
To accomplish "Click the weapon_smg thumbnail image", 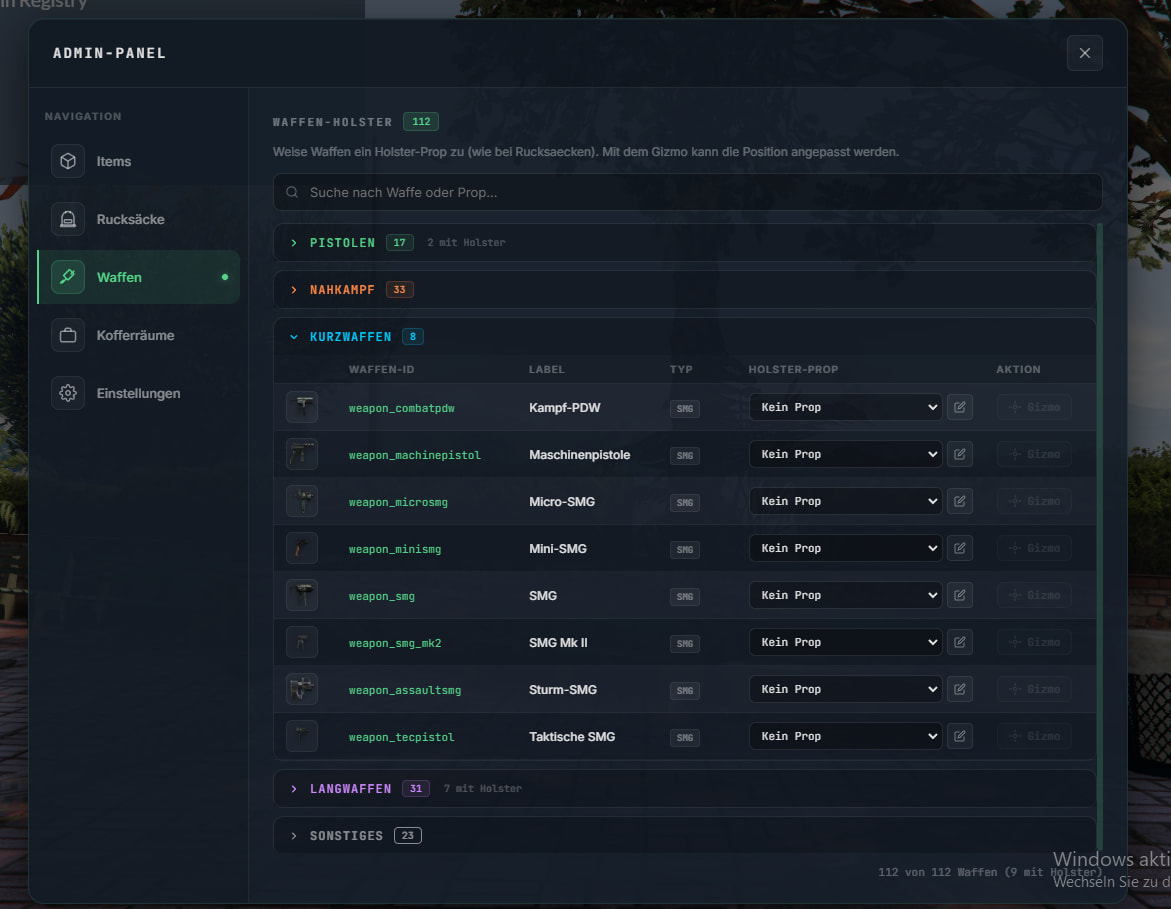I will click(x=302, y=595).
